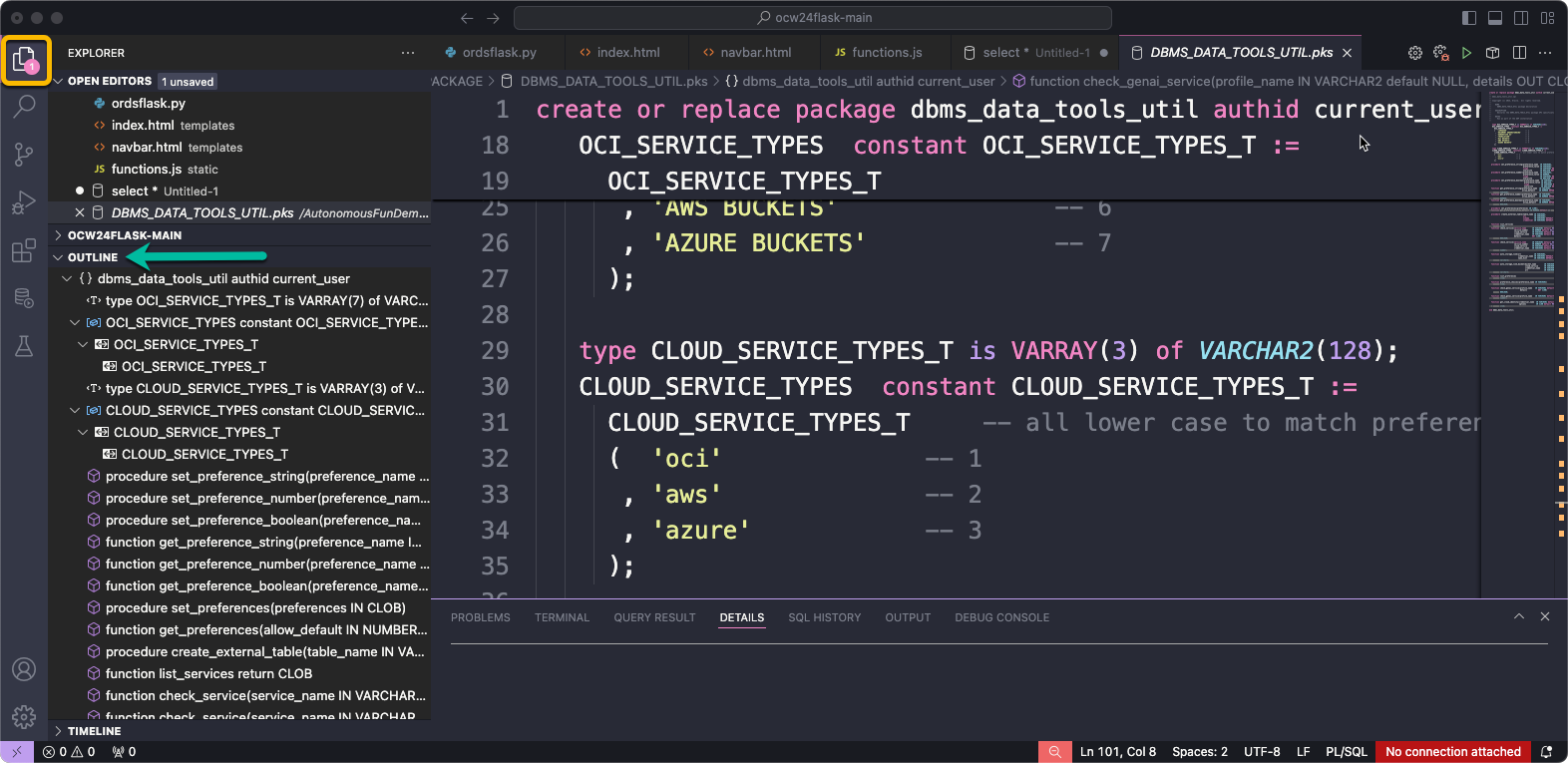Screen dimensions: 1568x763
Task: Toggle the bottom panel layout button
Action: click(x=1495, y=18)
